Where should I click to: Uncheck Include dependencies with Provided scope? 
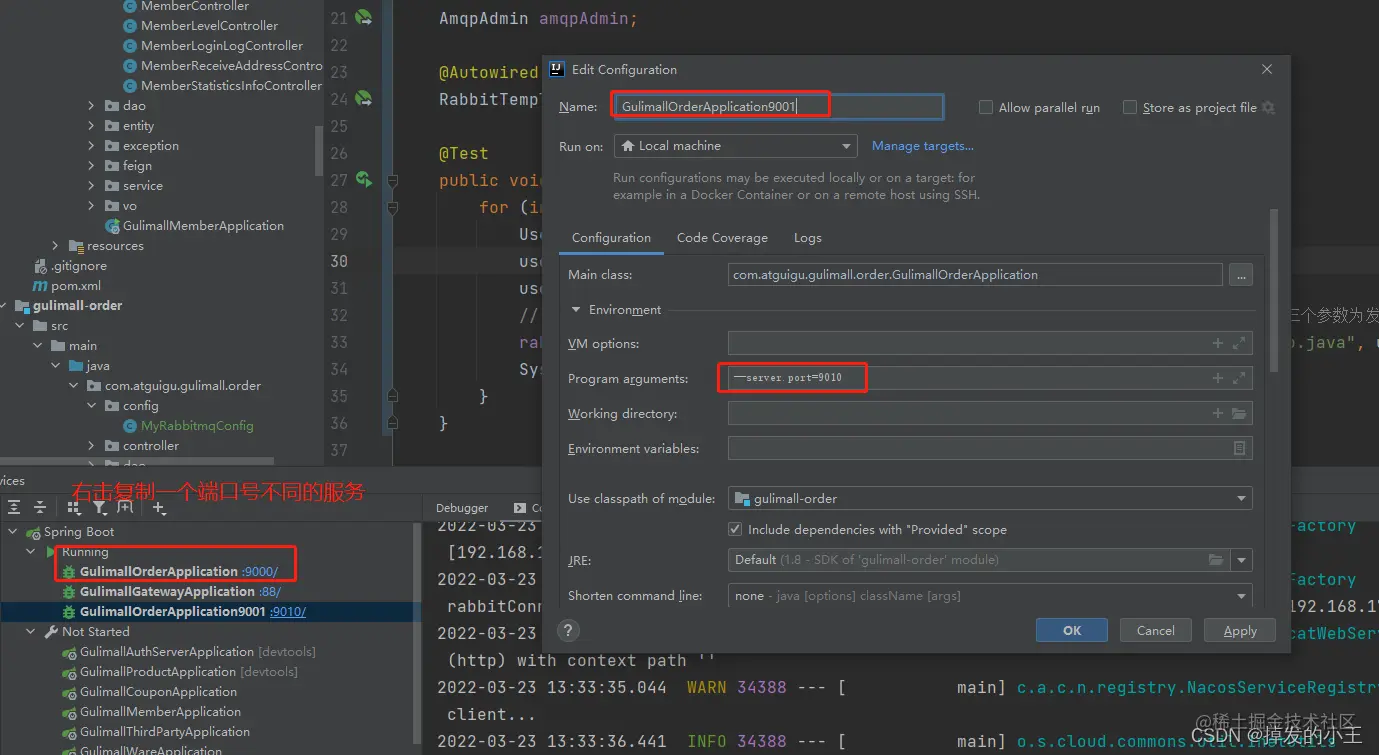tap(736, 529)
